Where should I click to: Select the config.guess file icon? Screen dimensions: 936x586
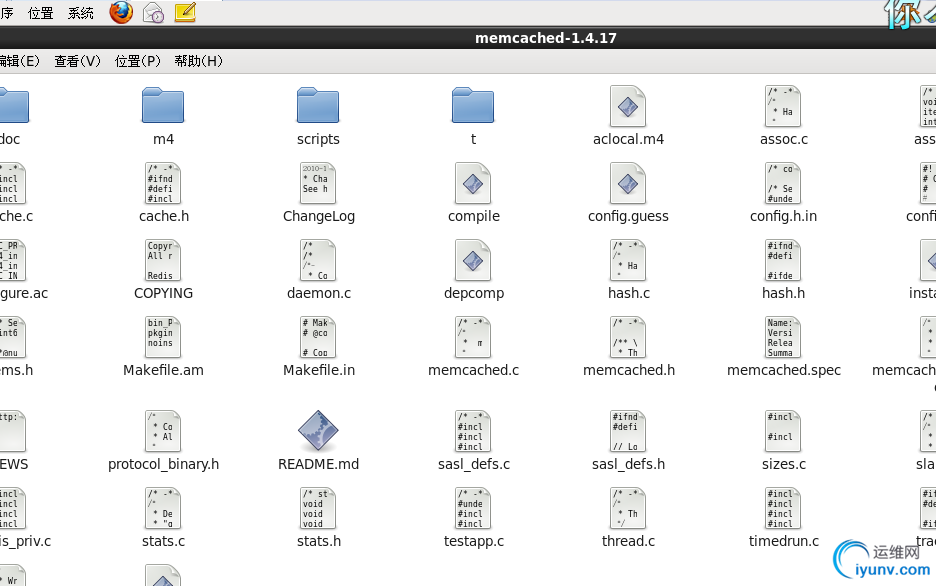tap(628, 183)
